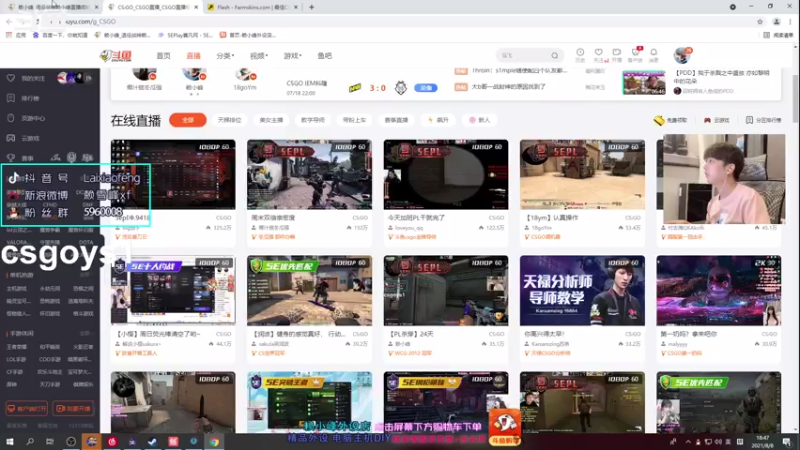
Task: Switch to the Flash - Farmskins.com tab
Action: pyautogui.click(x=254, y=7)
